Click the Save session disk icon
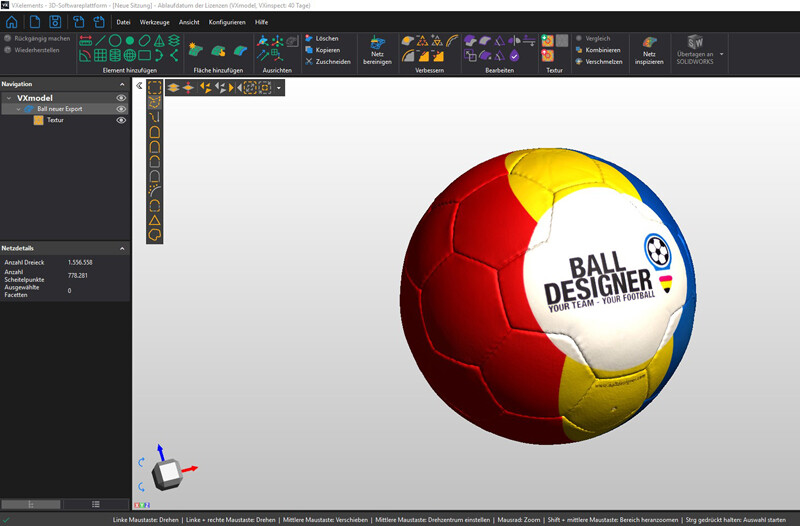The width and height of the screenshot is (800, 526). pyautogui.click(x=55, y=21)
